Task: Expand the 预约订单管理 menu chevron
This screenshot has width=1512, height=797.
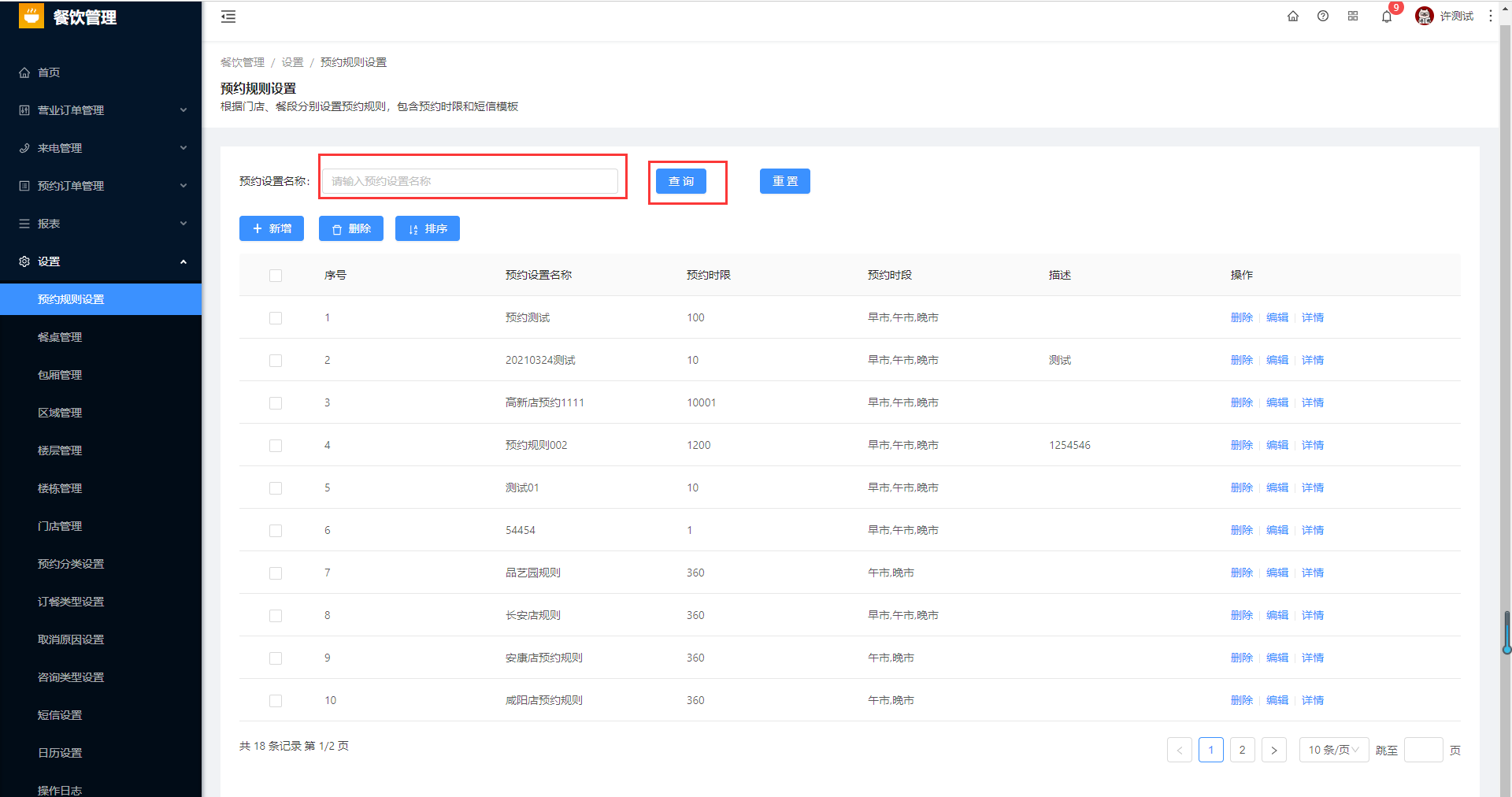Action: pos(183,186)
